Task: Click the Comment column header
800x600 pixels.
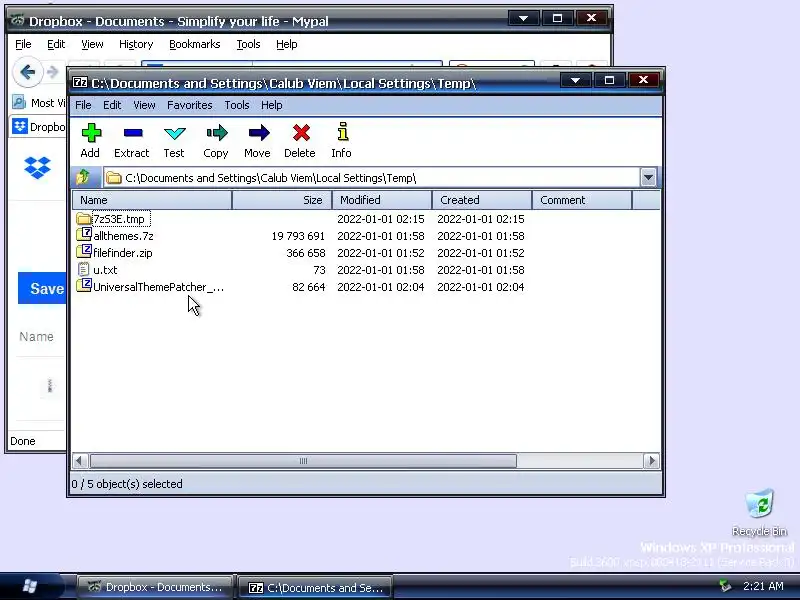Action: [582, 200]
